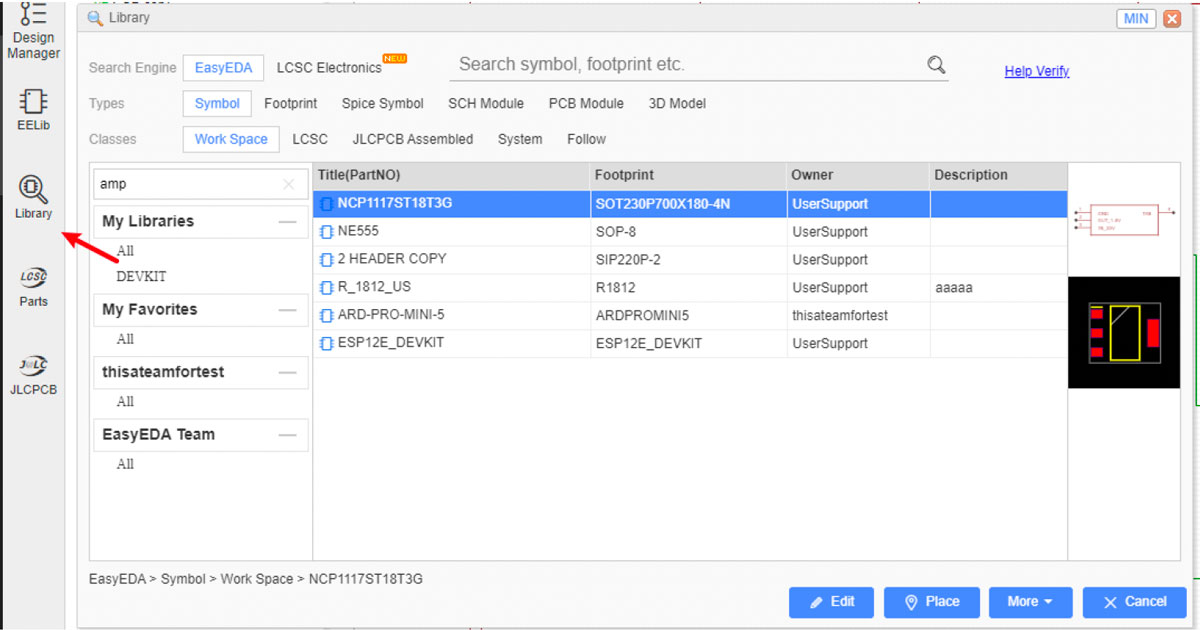Open the EELib sidebar panel

tap(33, 109)
